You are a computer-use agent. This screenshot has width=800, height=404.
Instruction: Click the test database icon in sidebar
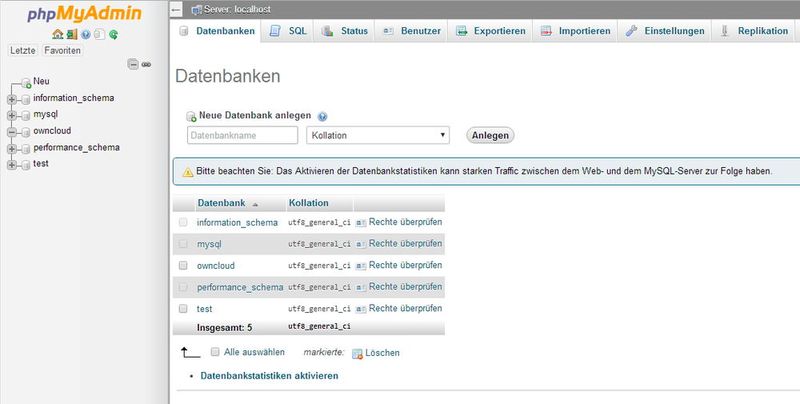pos(26,165)
